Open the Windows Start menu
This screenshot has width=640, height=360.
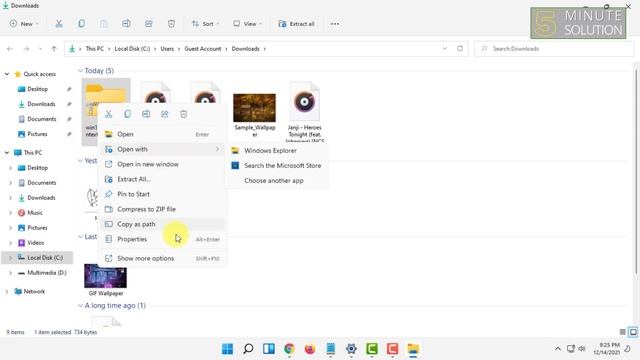click(227, 349)
